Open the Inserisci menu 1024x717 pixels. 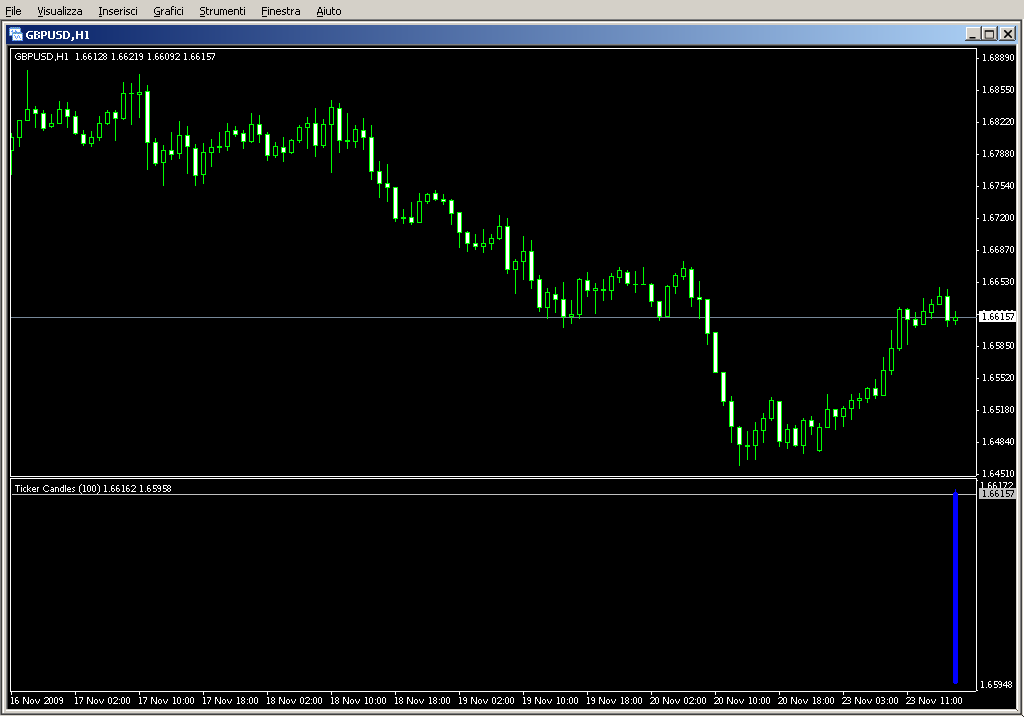point(118,11)
